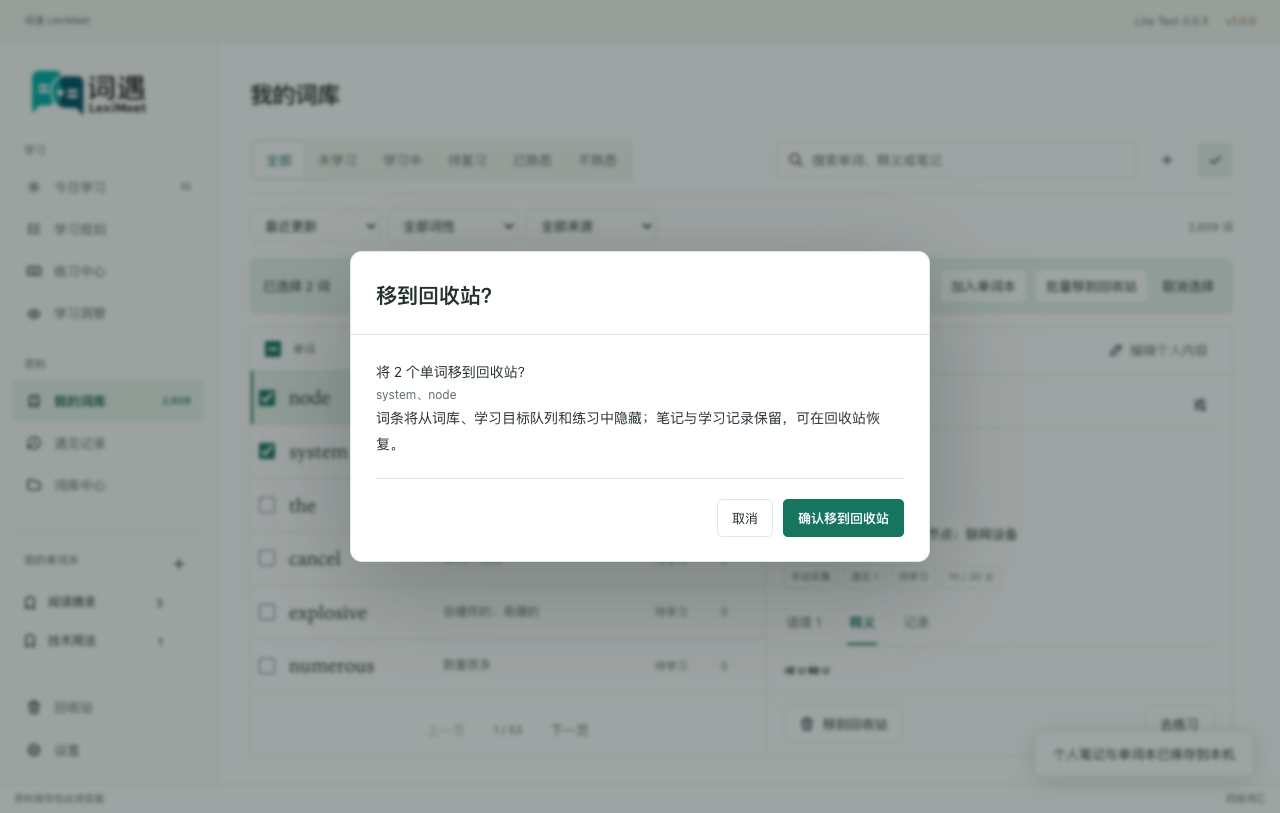The height and width of the screenshot is (813, 1280).
Task: Open the 全部词性 part-of-speech dropdown
Action: click(x=455, y=227)
